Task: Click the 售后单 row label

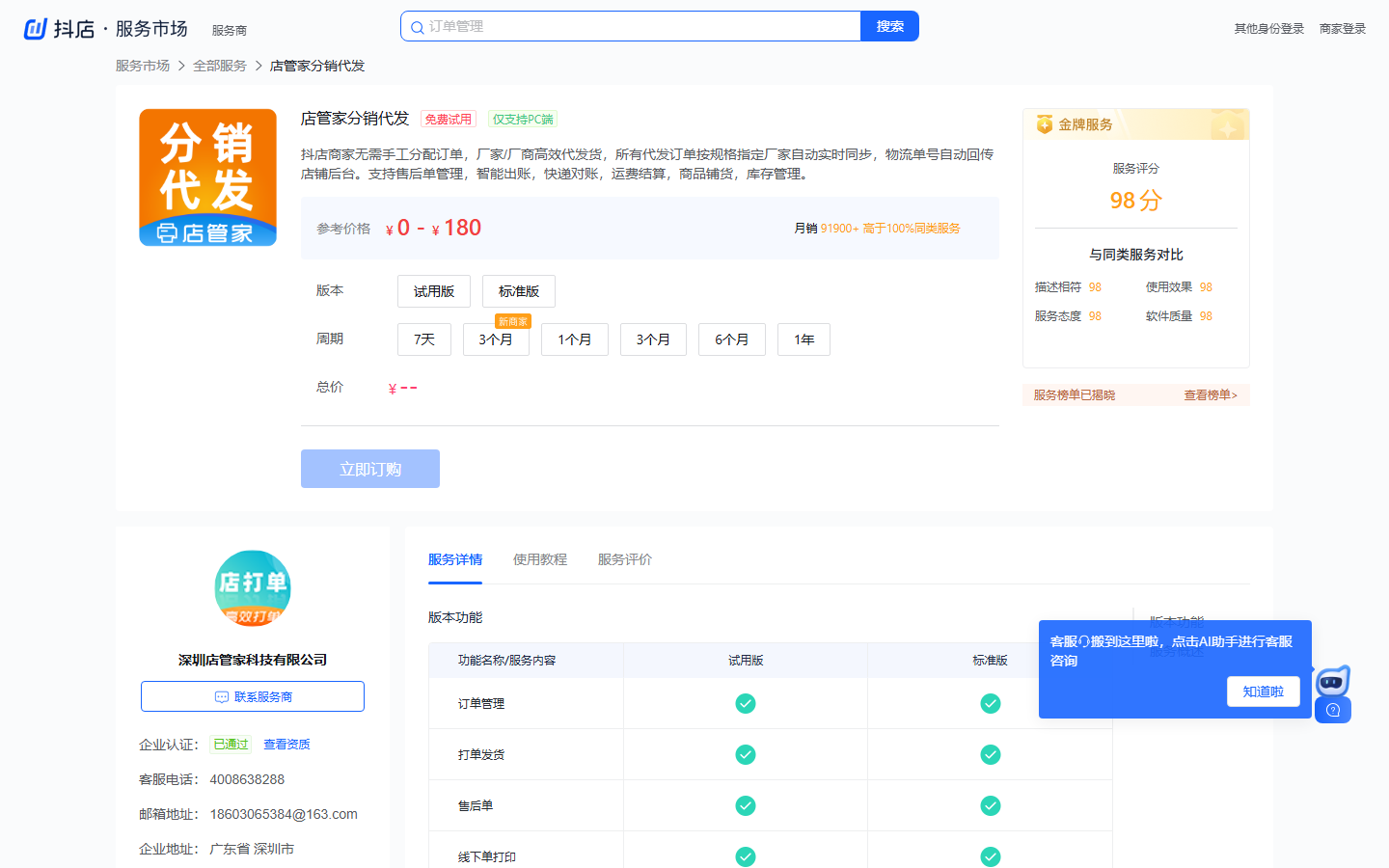Action: click(476, 806)
